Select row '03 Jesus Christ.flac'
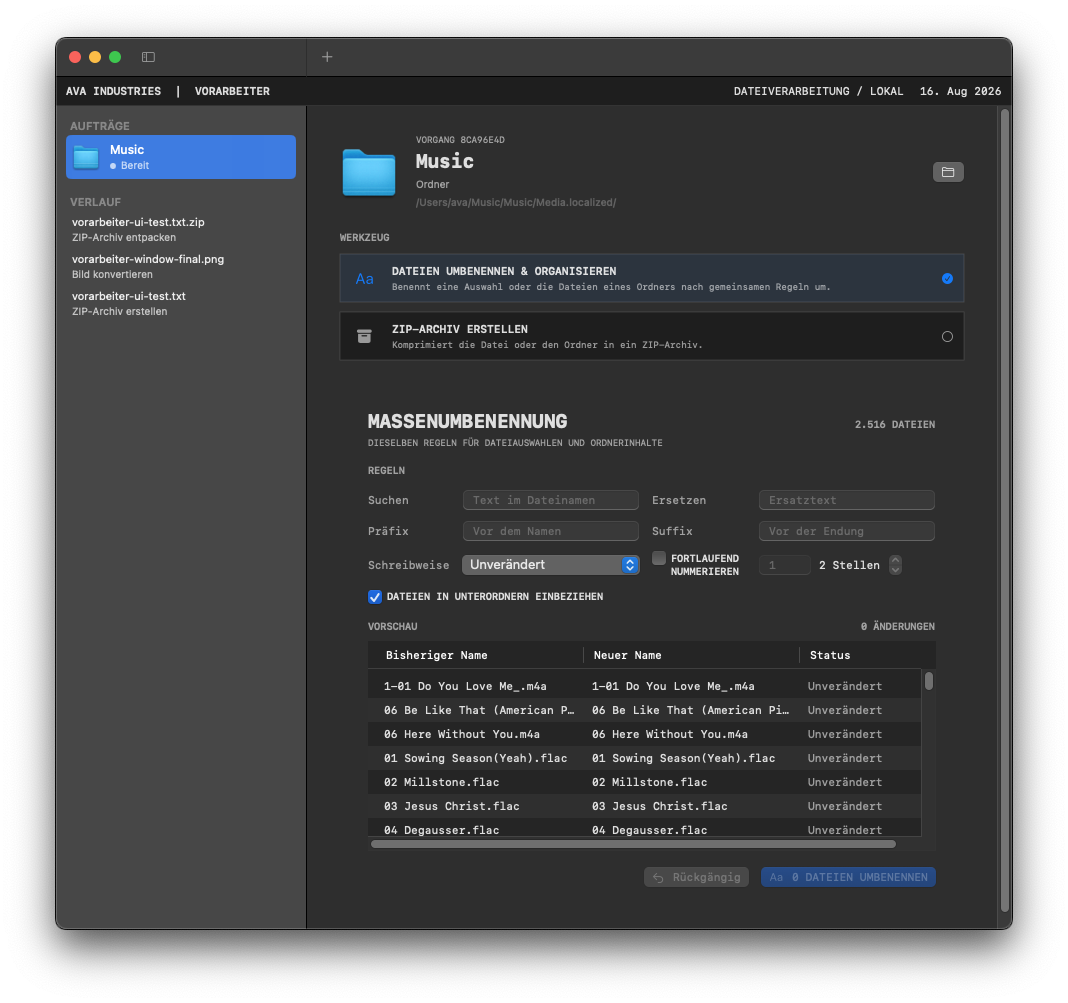The image size is (1068, 1003). 644,806
